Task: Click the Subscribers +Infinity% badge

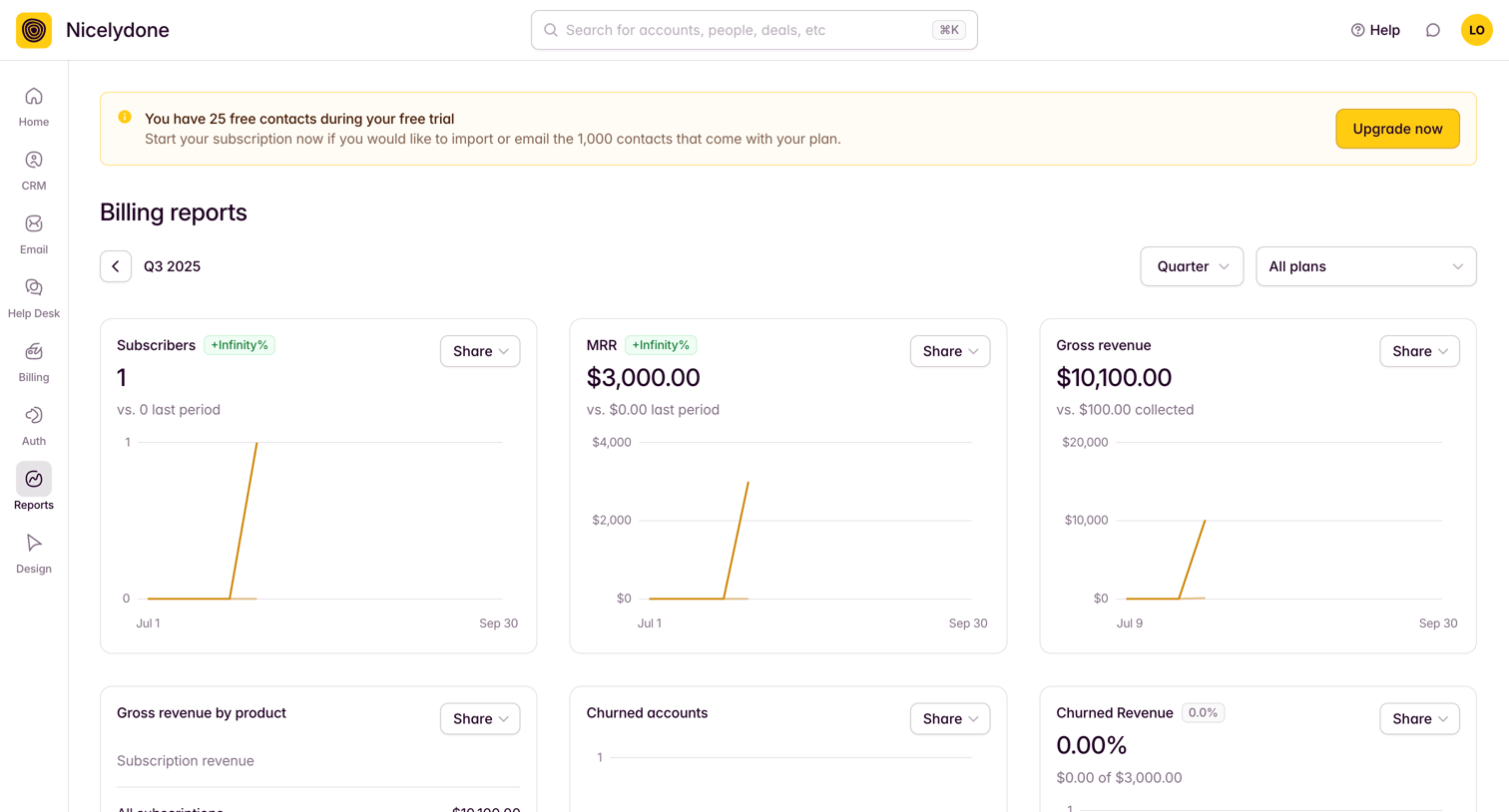Action: 240,345
